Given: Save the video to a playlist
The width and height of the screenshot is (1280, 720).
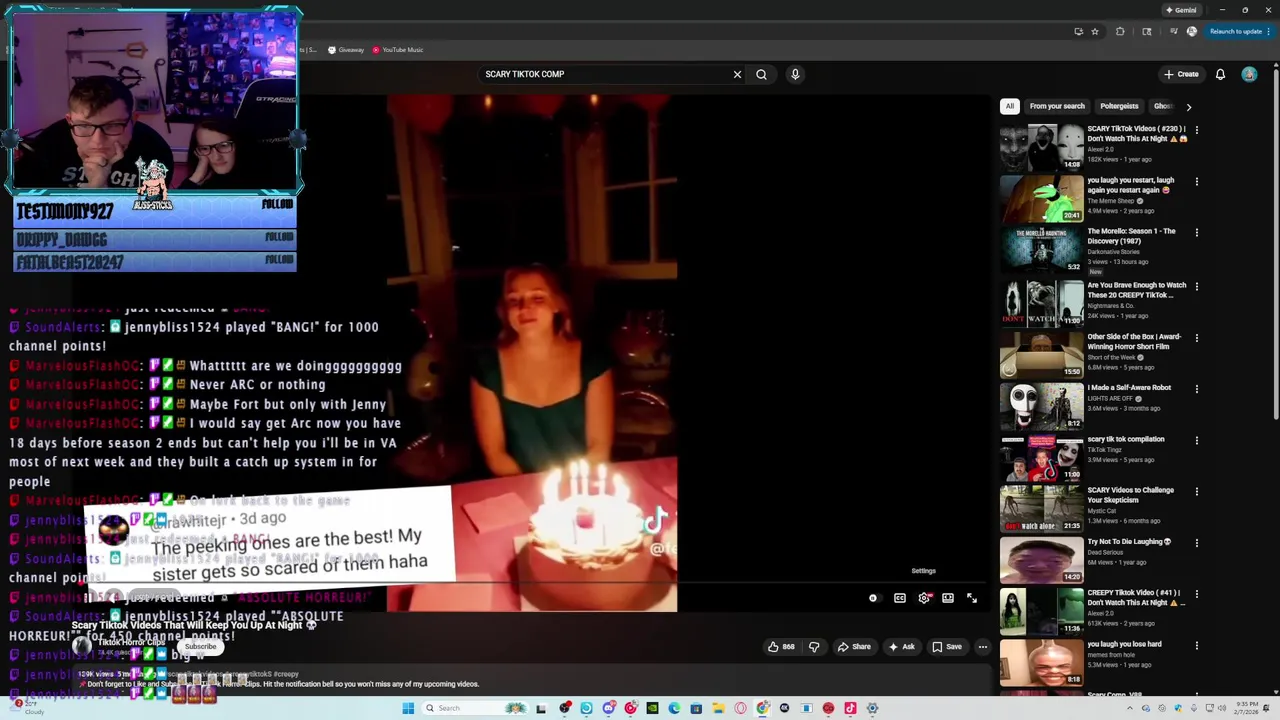Looking at the screenshot, I should pos(947,647).
